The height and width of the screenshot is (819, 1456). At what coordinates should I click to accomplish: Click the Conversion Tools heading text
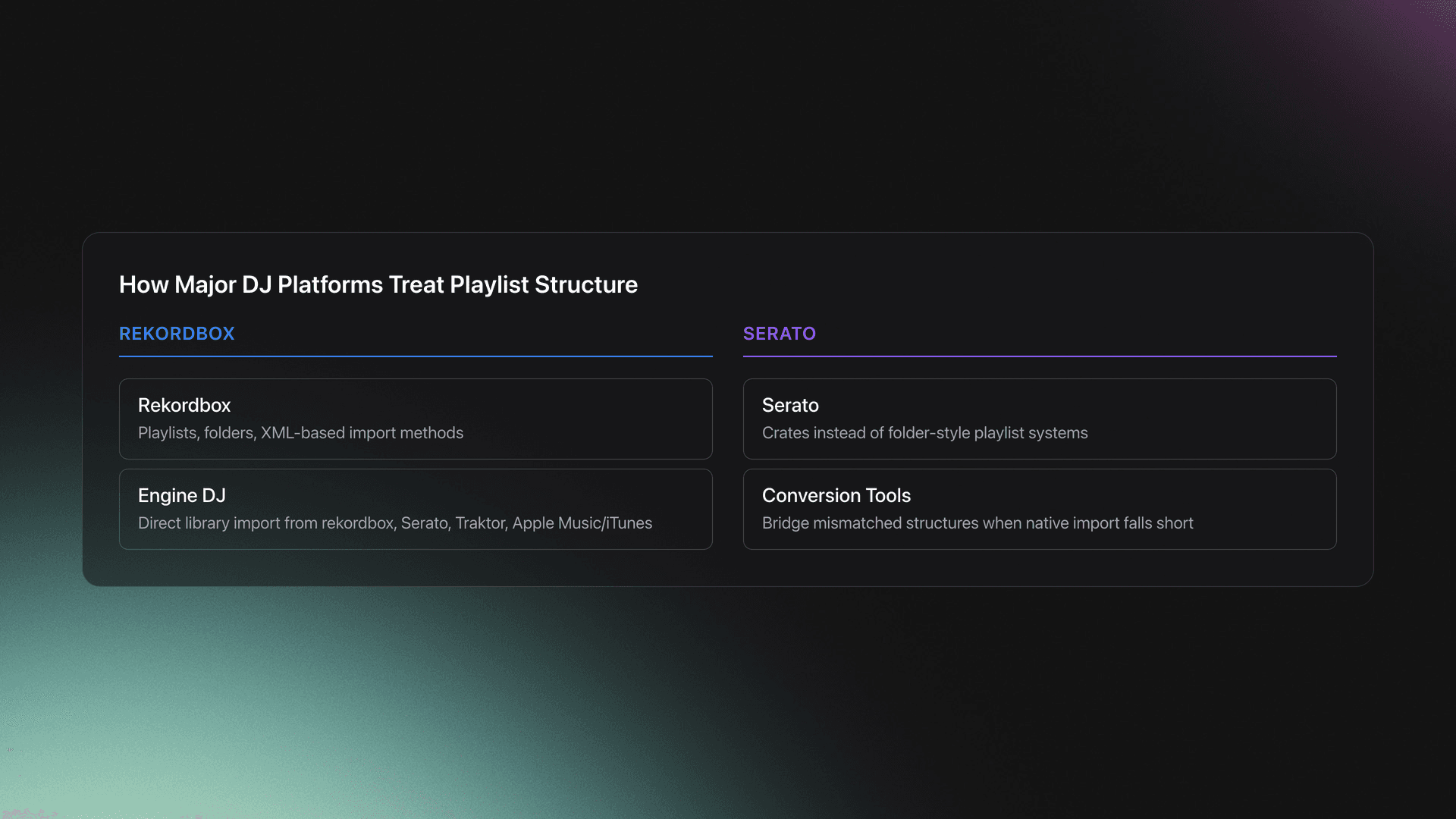tap(836, 495)
